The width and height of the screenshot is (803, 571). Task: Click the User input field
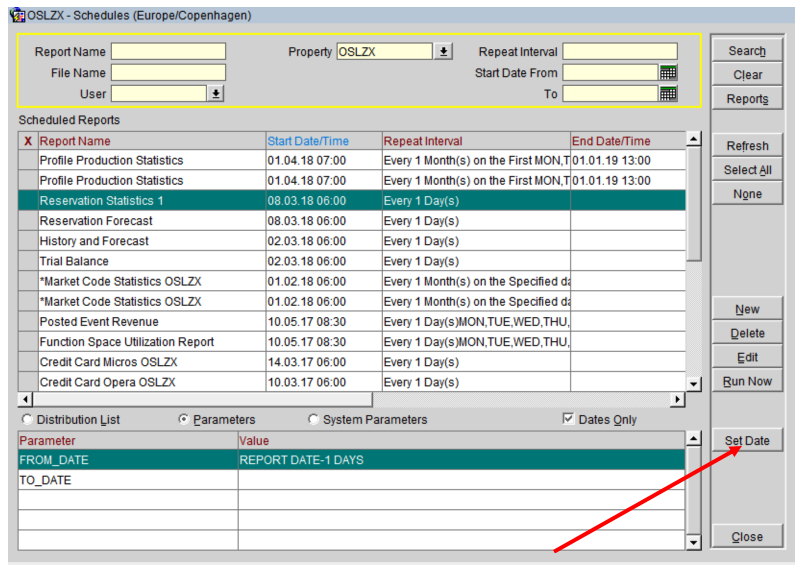(x=159, y=94)
